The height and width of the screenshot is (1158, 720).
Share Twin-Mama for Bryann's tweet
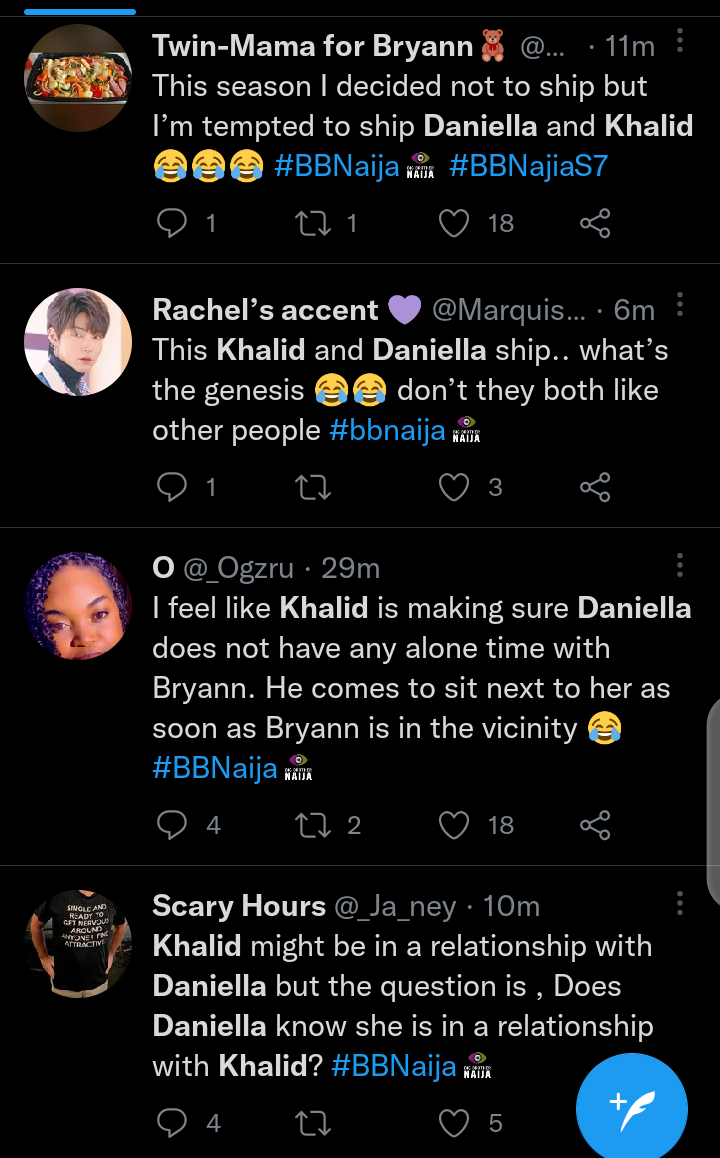[x=595, y=222]
